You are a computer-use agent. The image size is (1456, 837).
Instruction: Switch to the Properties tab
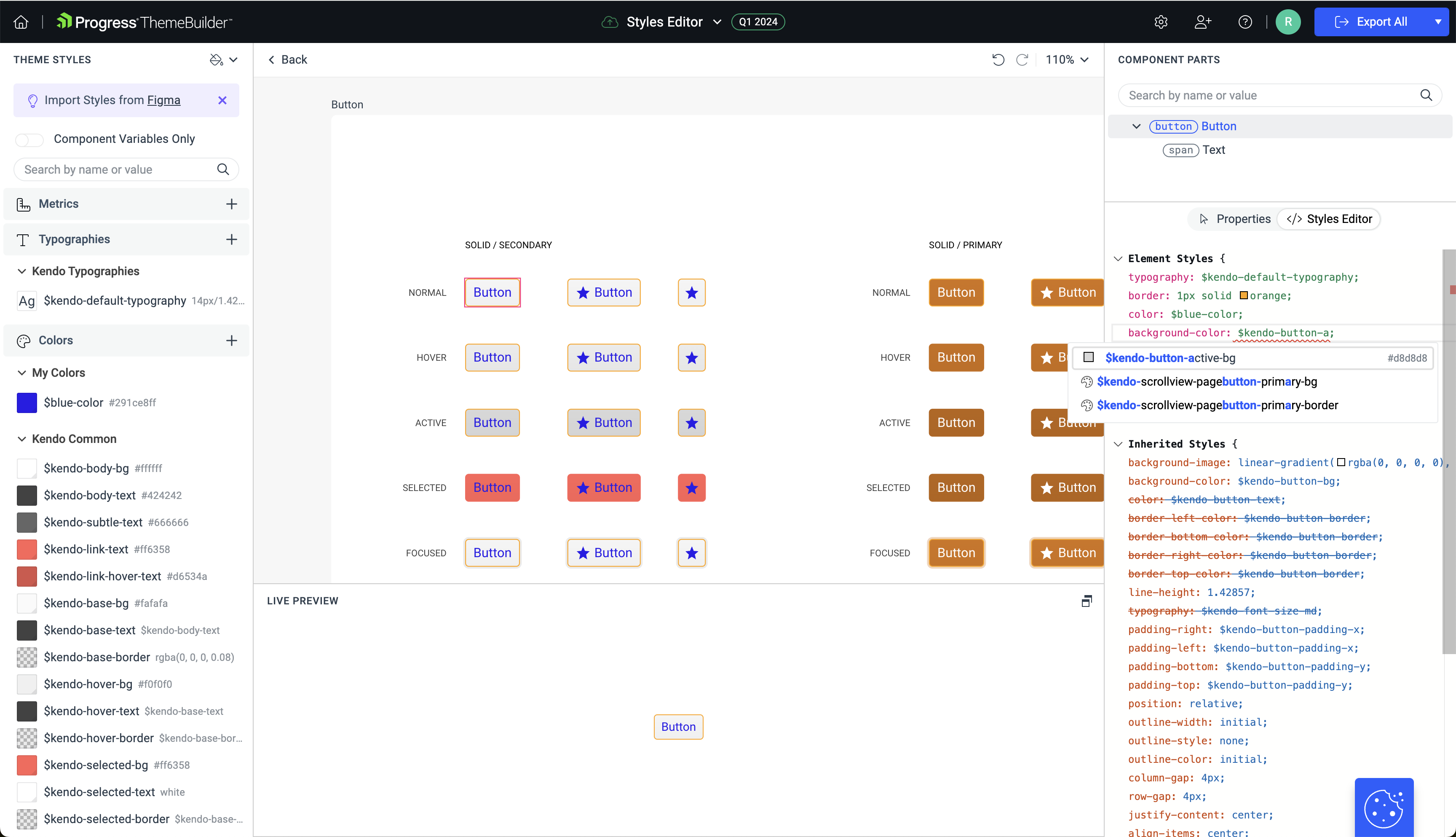point(1234,219)
